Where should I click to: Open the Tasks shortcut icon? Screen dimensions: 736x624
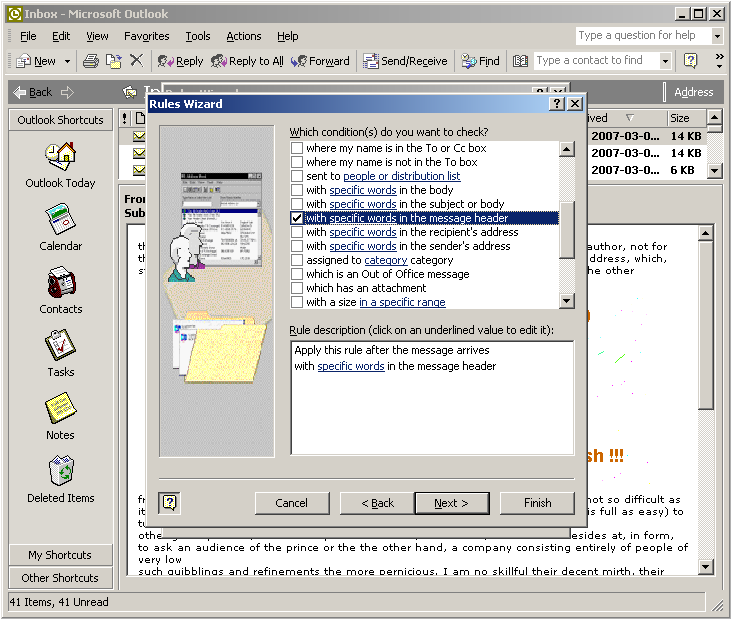coord(61,346)
